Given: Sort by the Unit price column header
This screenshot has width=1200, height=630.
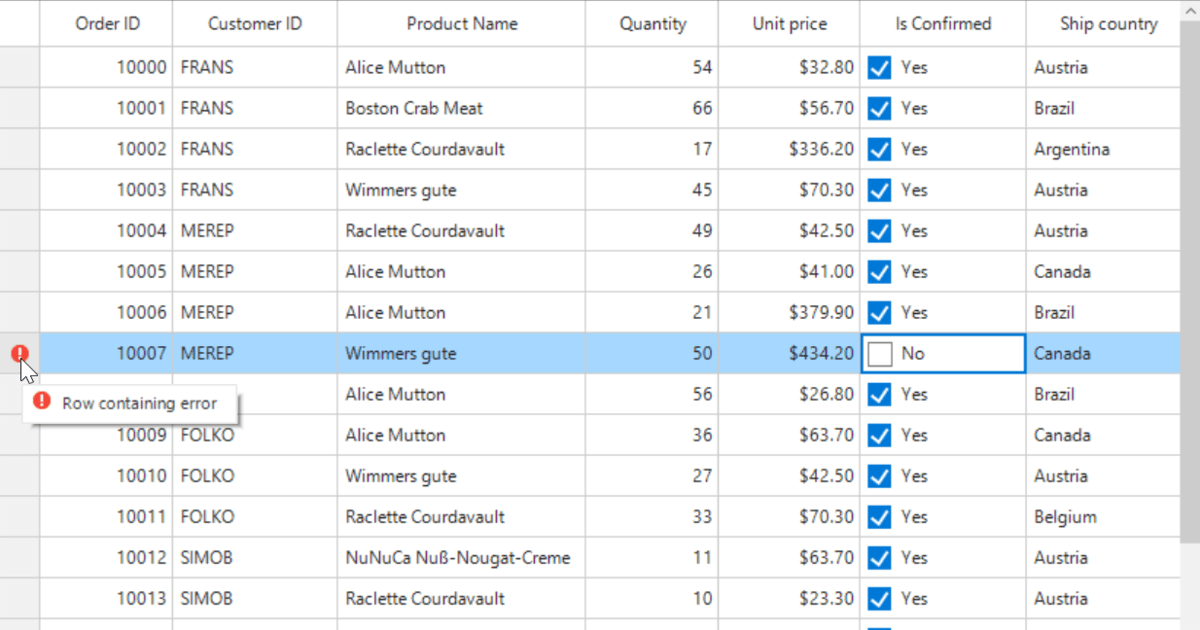Looking at the screenshot, I should click(x=789, y=24).
